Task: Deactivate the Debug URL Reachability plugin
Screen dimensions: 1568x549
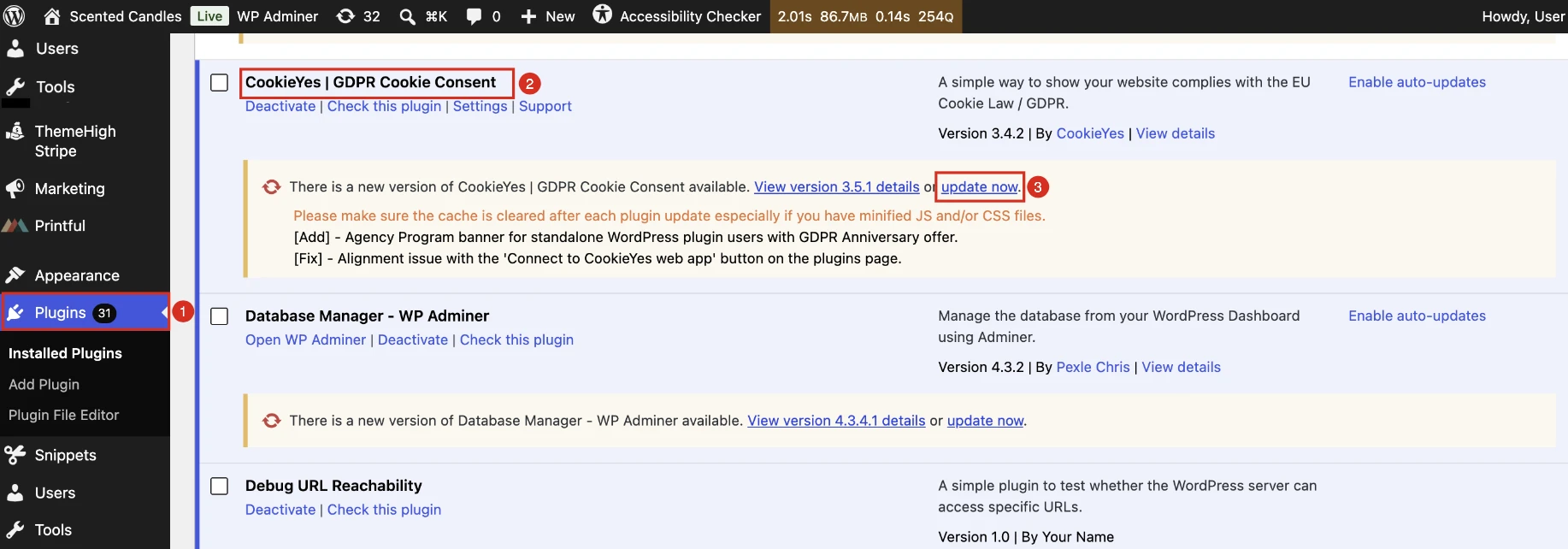Action: 280,510
